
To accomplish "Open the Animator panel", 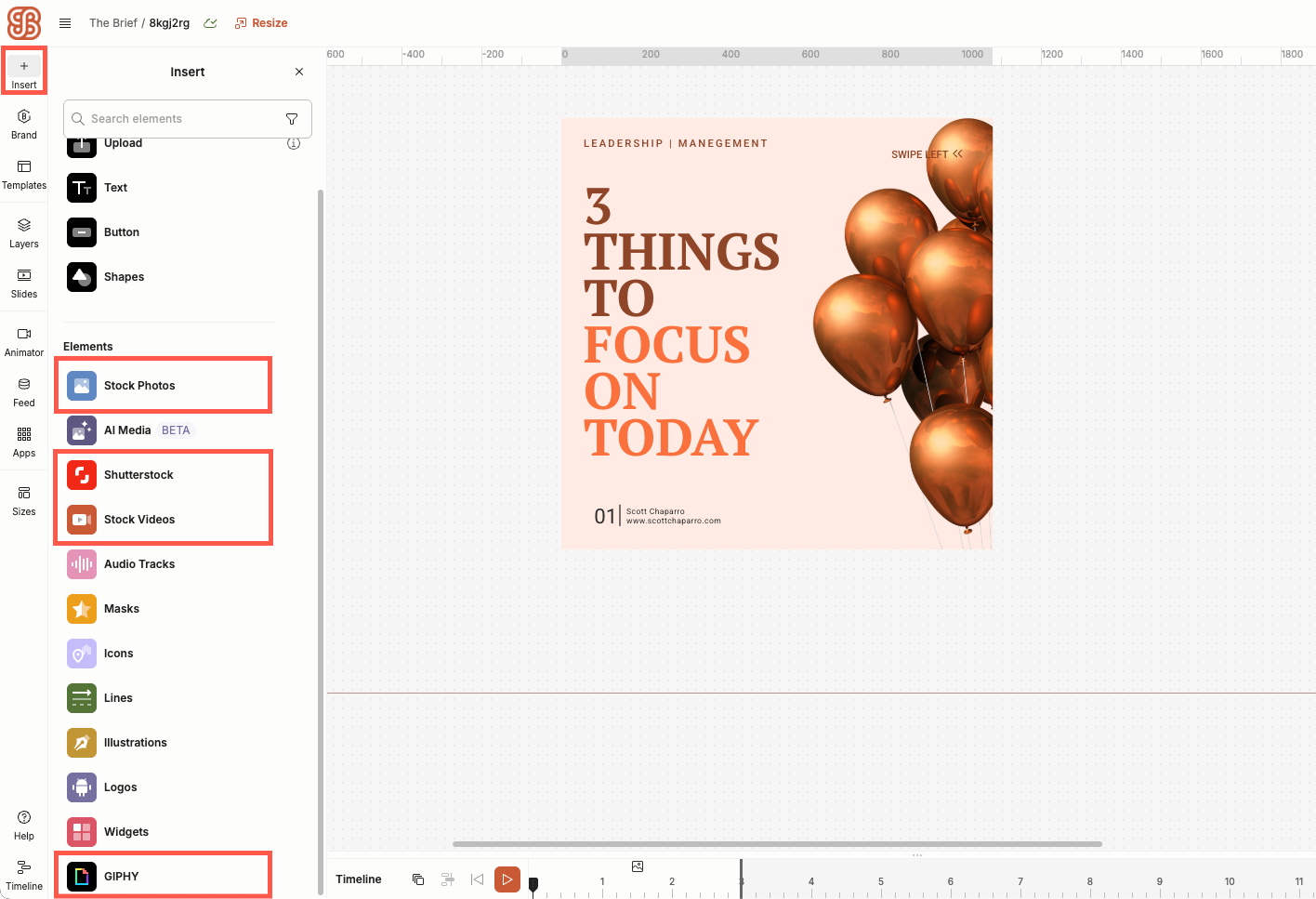I will (24, 341).
